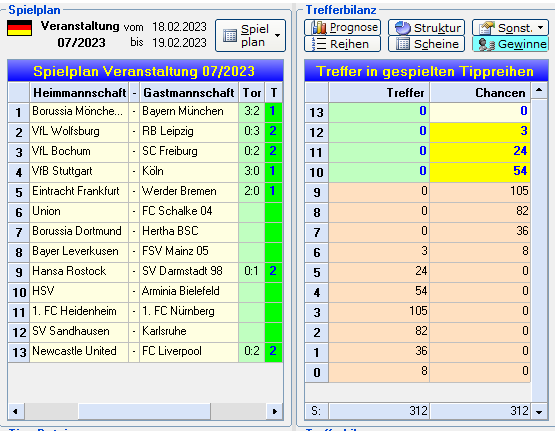555x431 pixels.
Task: Select the Köln cell
Action: 189,173
